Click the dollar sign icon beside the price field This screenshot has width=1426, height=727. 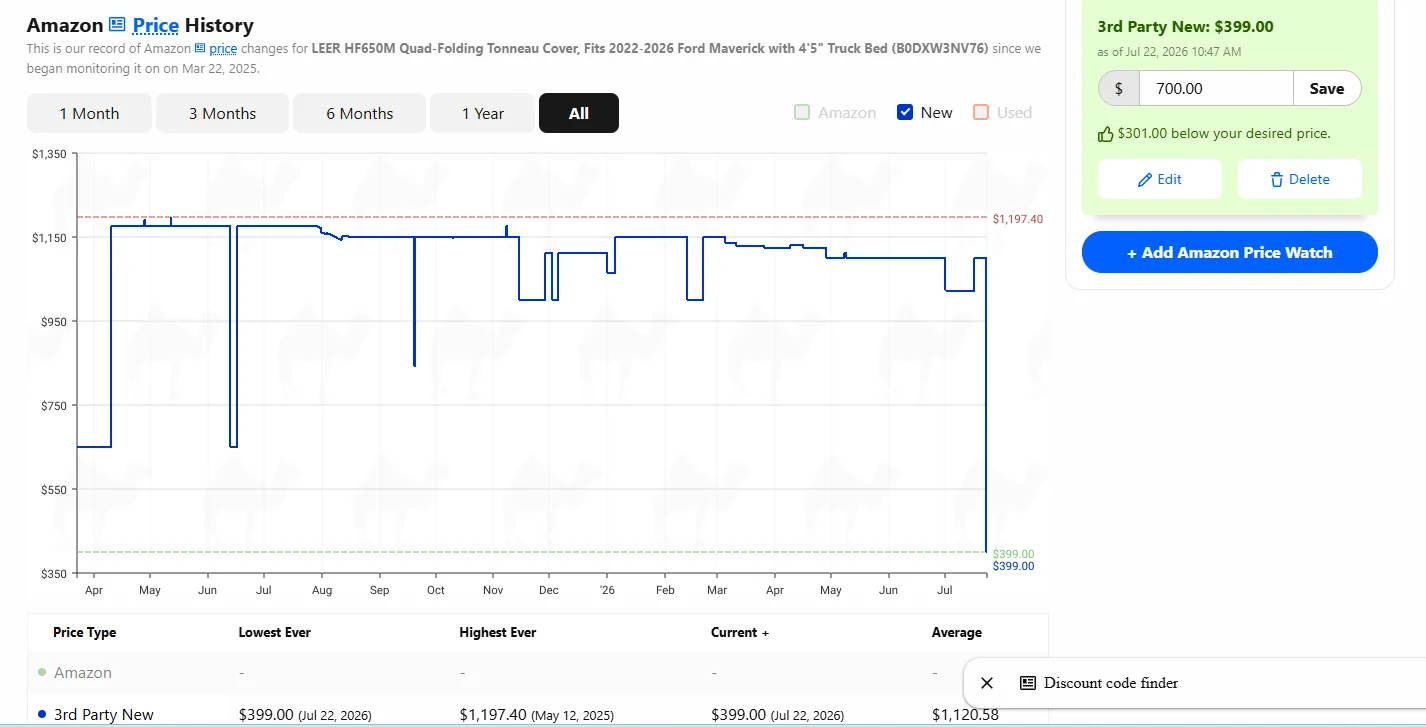pyautogui.click(x=1119, y=88)
